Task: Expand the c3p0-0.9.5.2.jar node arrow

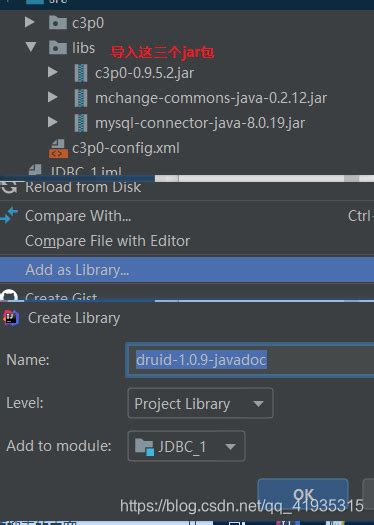Action: coord(53,72)
